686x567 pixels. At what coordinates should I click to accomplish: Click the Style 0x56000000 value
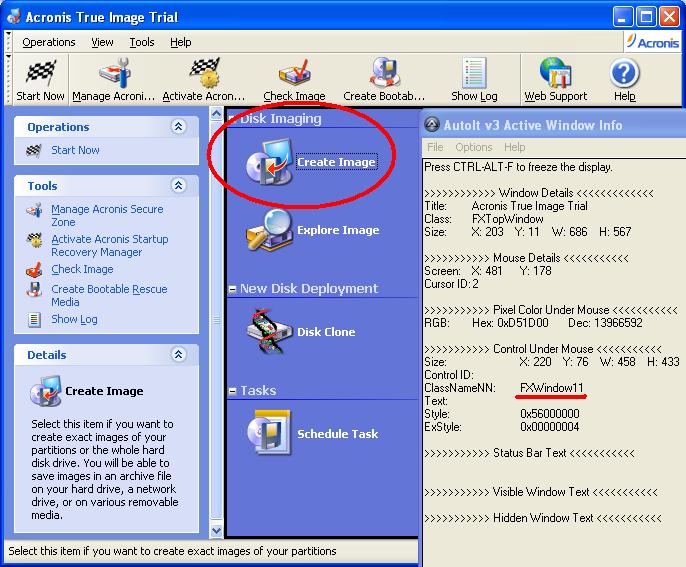(550, 413)
